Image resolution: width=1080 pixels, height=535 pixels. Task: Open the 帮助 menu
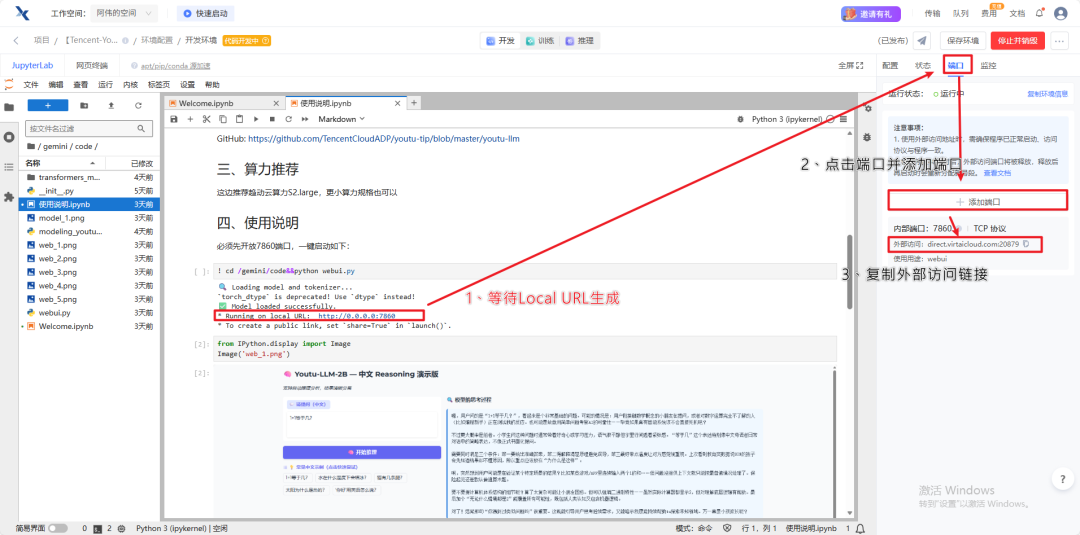coord(212,85)
